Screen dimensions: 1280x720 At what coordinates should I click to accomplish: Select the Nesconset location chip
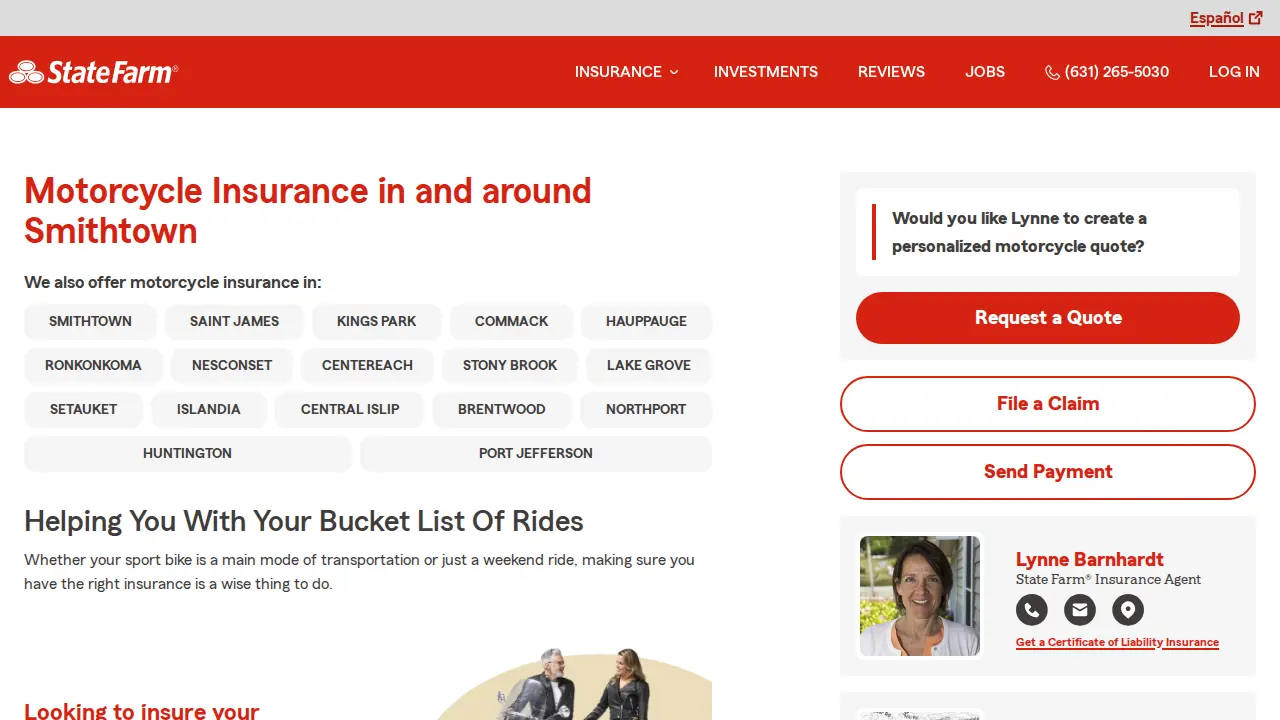point(232,365)
